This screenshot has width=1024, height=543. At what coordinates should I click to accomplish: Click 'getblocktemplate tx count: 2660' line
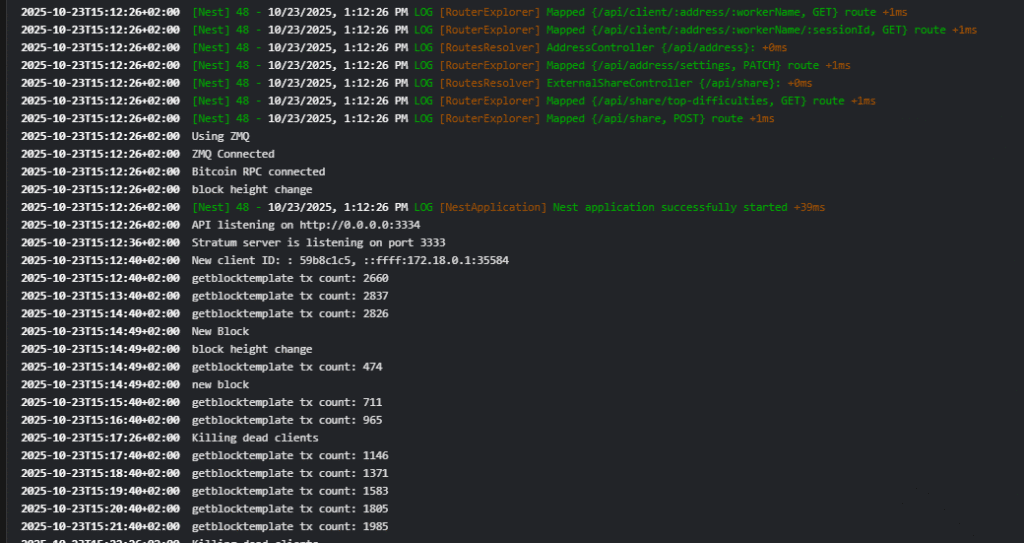coord(290,278)
